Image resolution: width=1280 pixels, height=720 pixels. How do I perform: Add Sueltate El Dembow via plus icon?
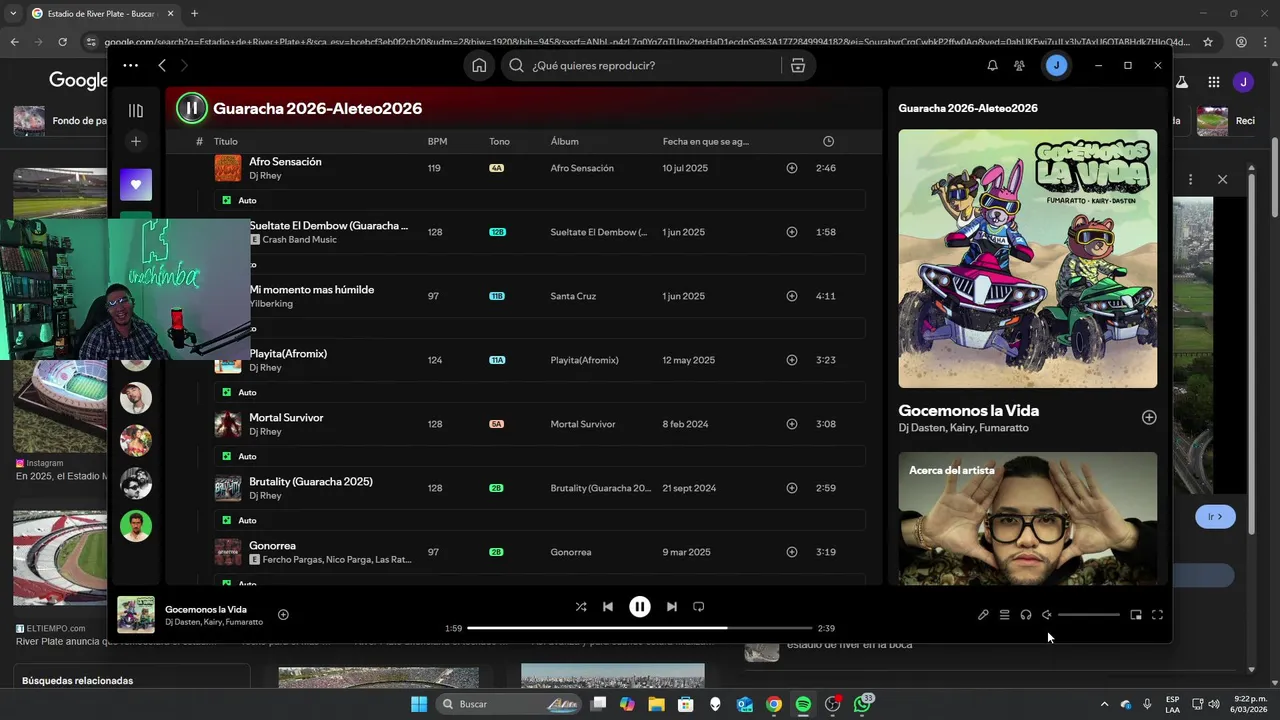pyautogui.click(x=792, y=232)
